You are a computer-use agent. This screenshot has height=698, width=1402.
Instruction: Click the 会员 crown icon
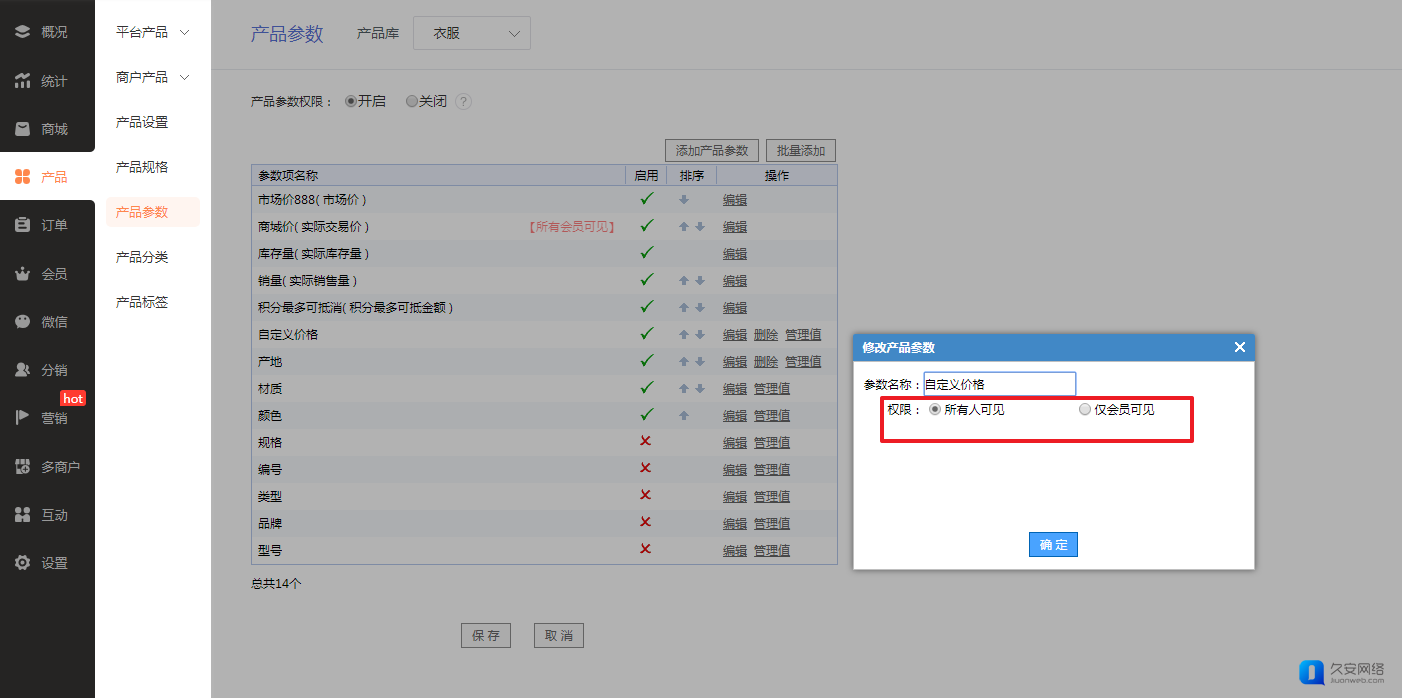(x=22, y=274)
